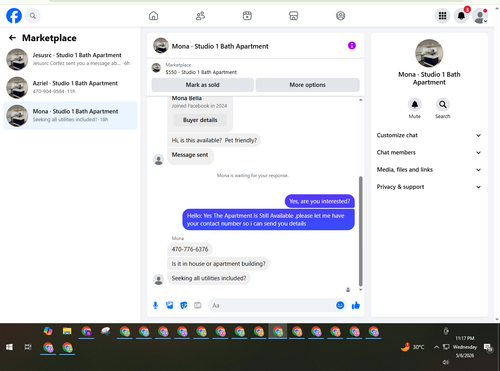Click the Buyer details button

click(200, 120)
